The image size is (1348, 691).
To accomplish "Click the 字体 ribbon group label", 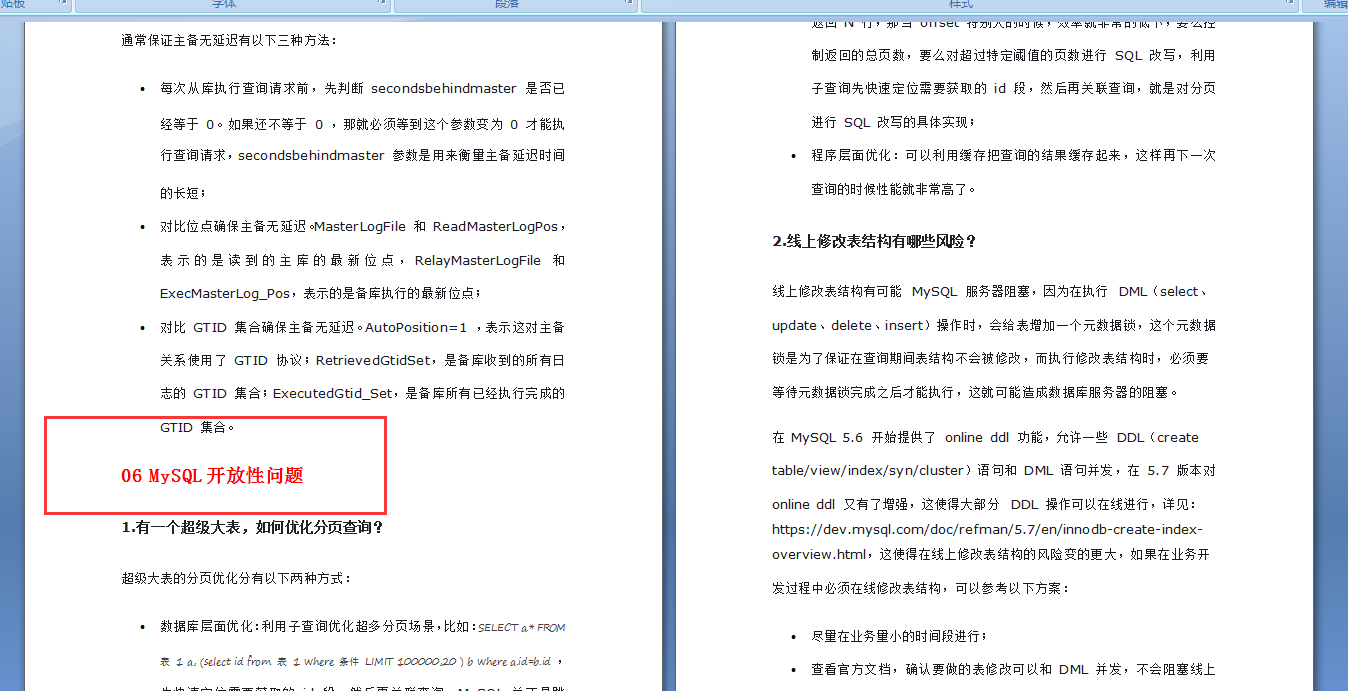I will click(222, 6).
